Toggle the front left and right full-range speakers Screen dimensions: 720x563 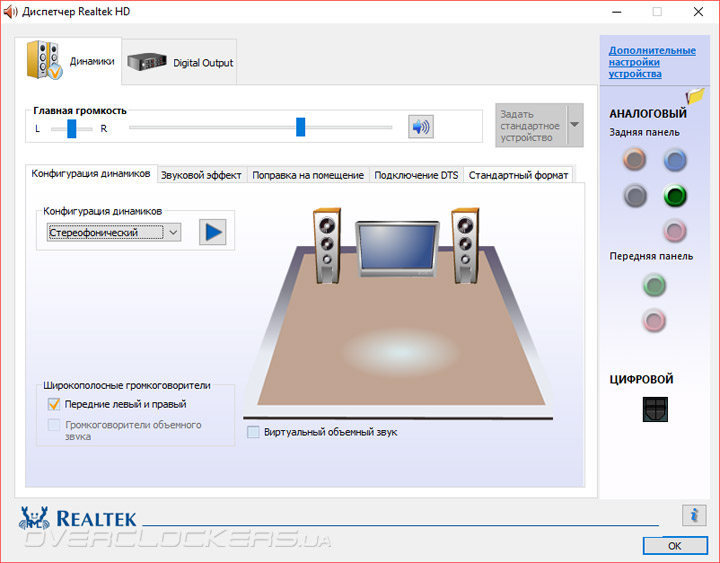pyautogui.click(x=54, y=404)
